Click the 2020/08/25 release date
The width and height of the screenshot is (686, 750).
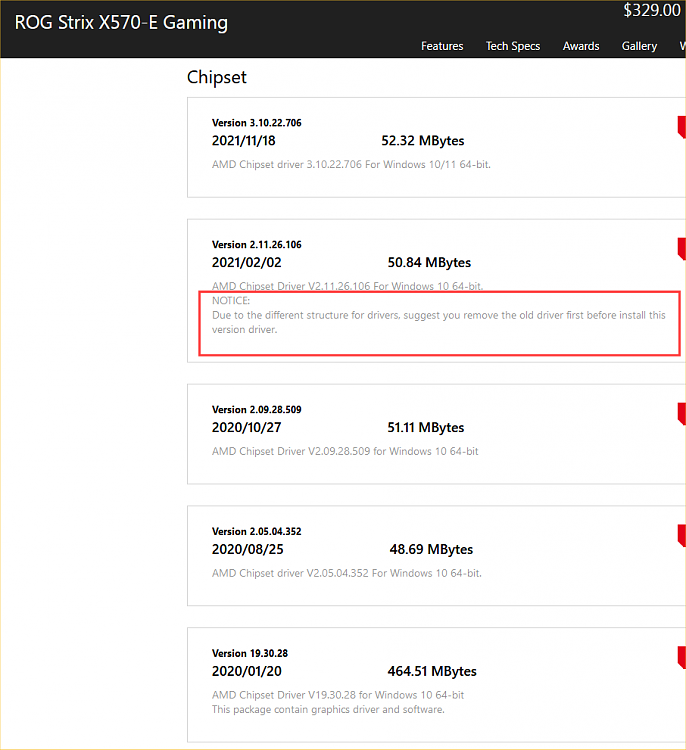pos(248,549)
